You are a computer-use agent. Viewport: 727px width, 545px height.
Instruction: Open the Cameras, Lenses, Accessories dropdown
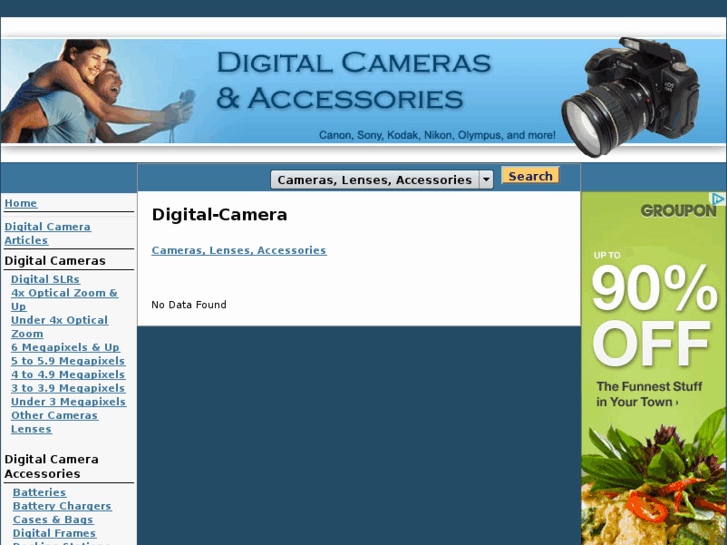tap(382, 180)
